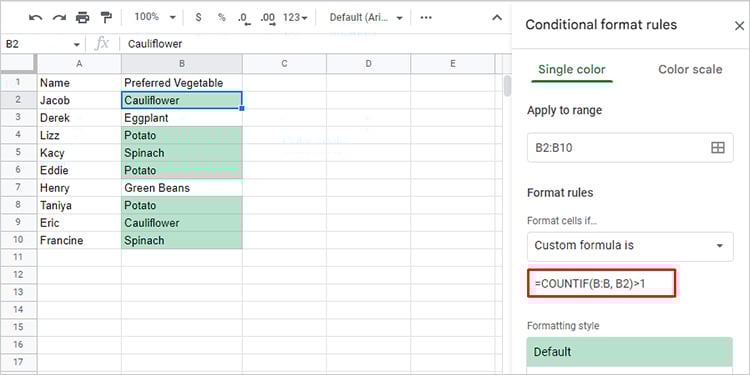The image size is (750, 375).
Task: Expand the Default (Arial) font dropdown
Action: pyautogui.click(x=366, y=18)
